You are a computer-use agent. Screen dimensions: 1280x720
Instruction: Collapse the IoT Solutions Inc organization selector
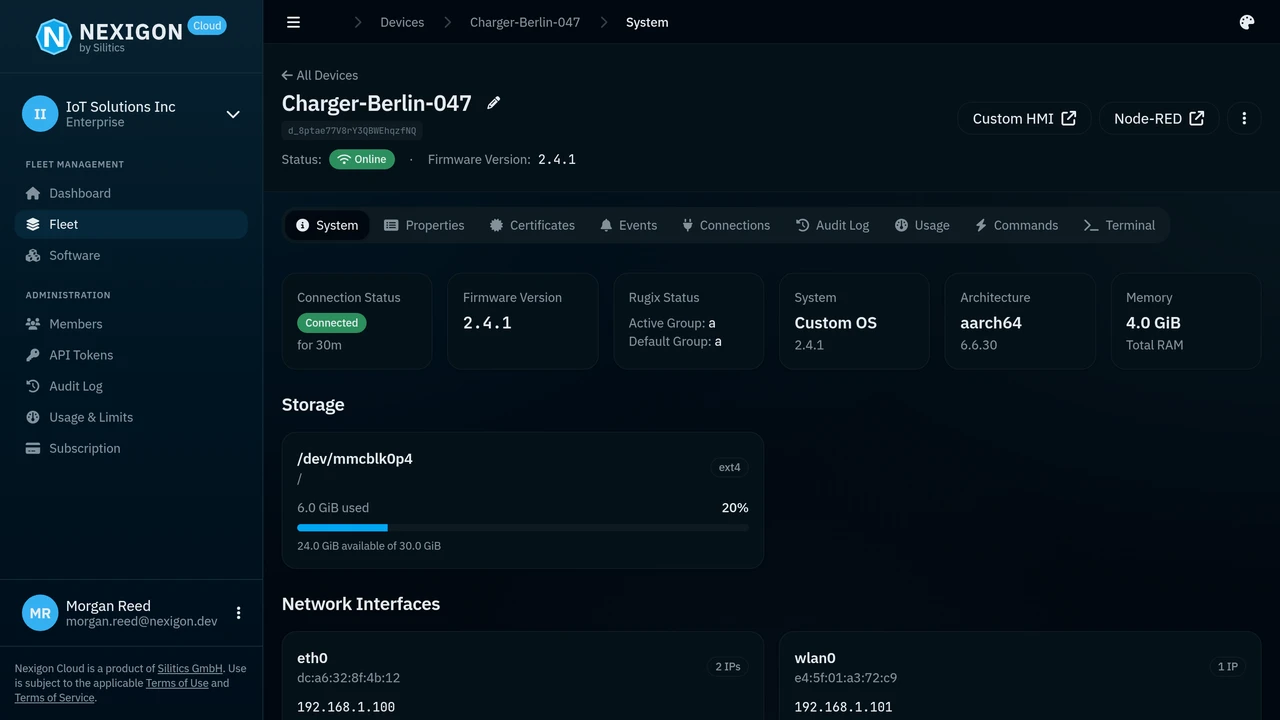pos(233,114)
